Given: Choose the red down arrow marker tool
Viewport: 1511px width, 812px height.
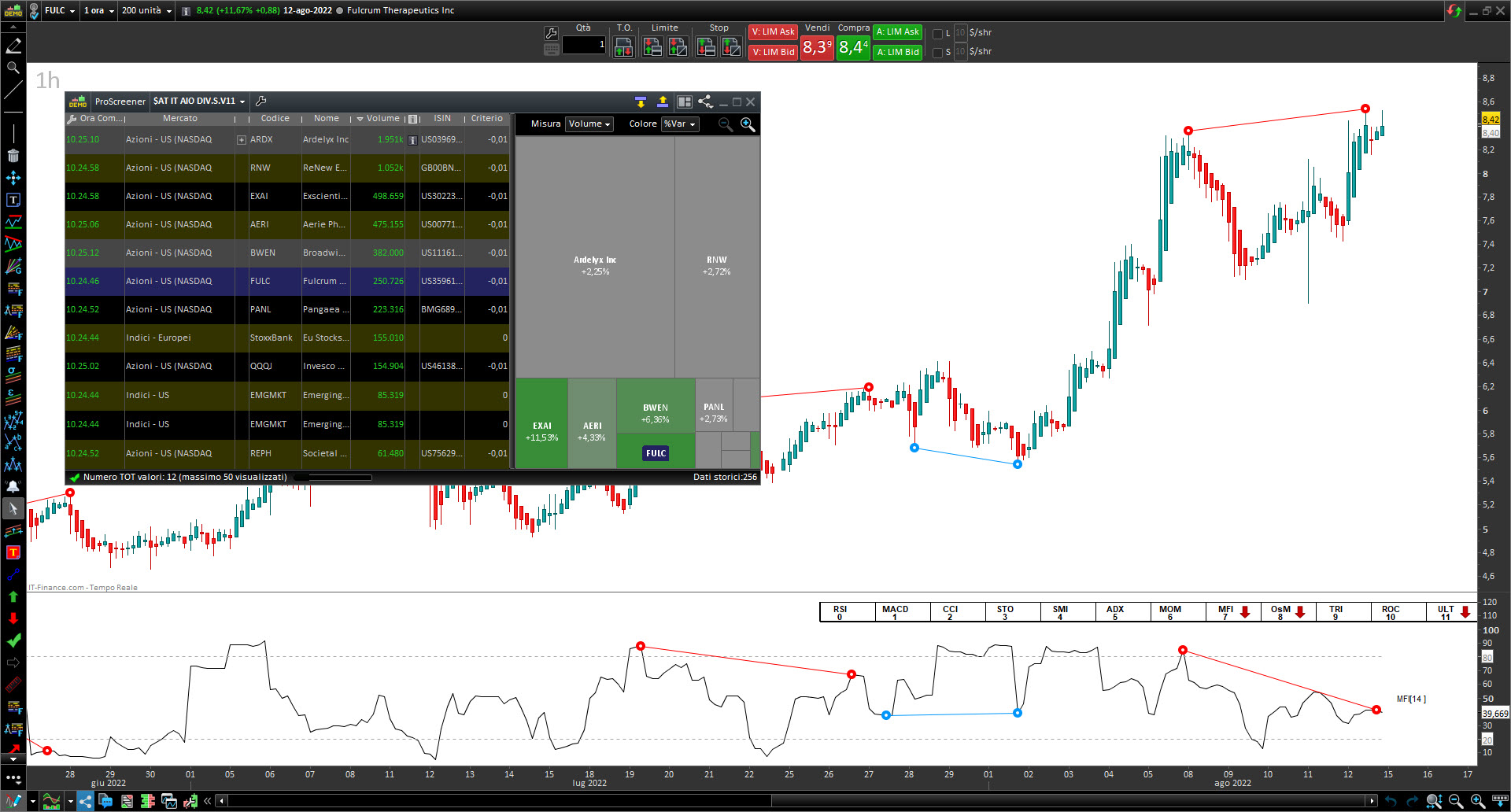Looking at the screenshot, I should tap(13, 618).
